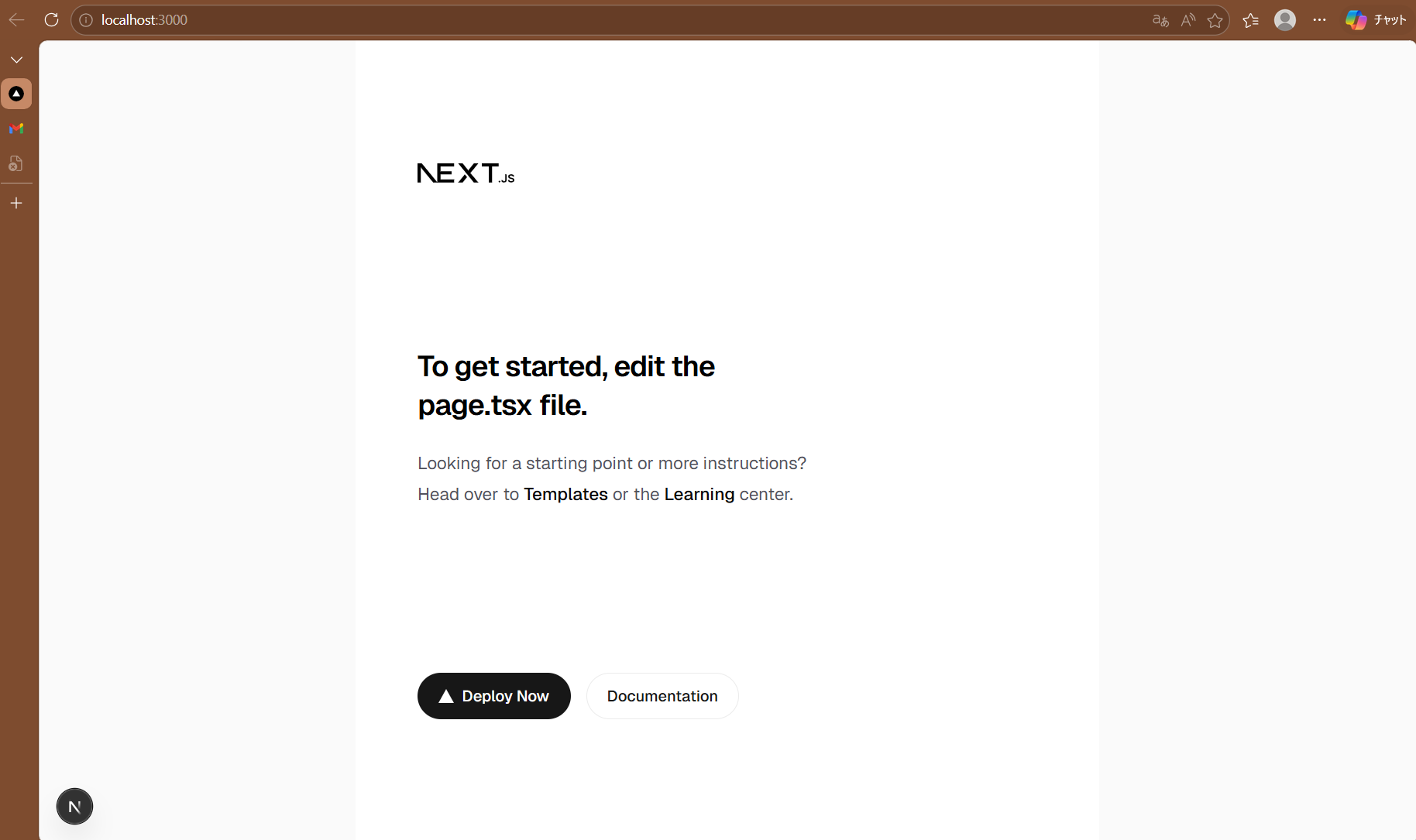Open the translate page icon

(1160, 20)
